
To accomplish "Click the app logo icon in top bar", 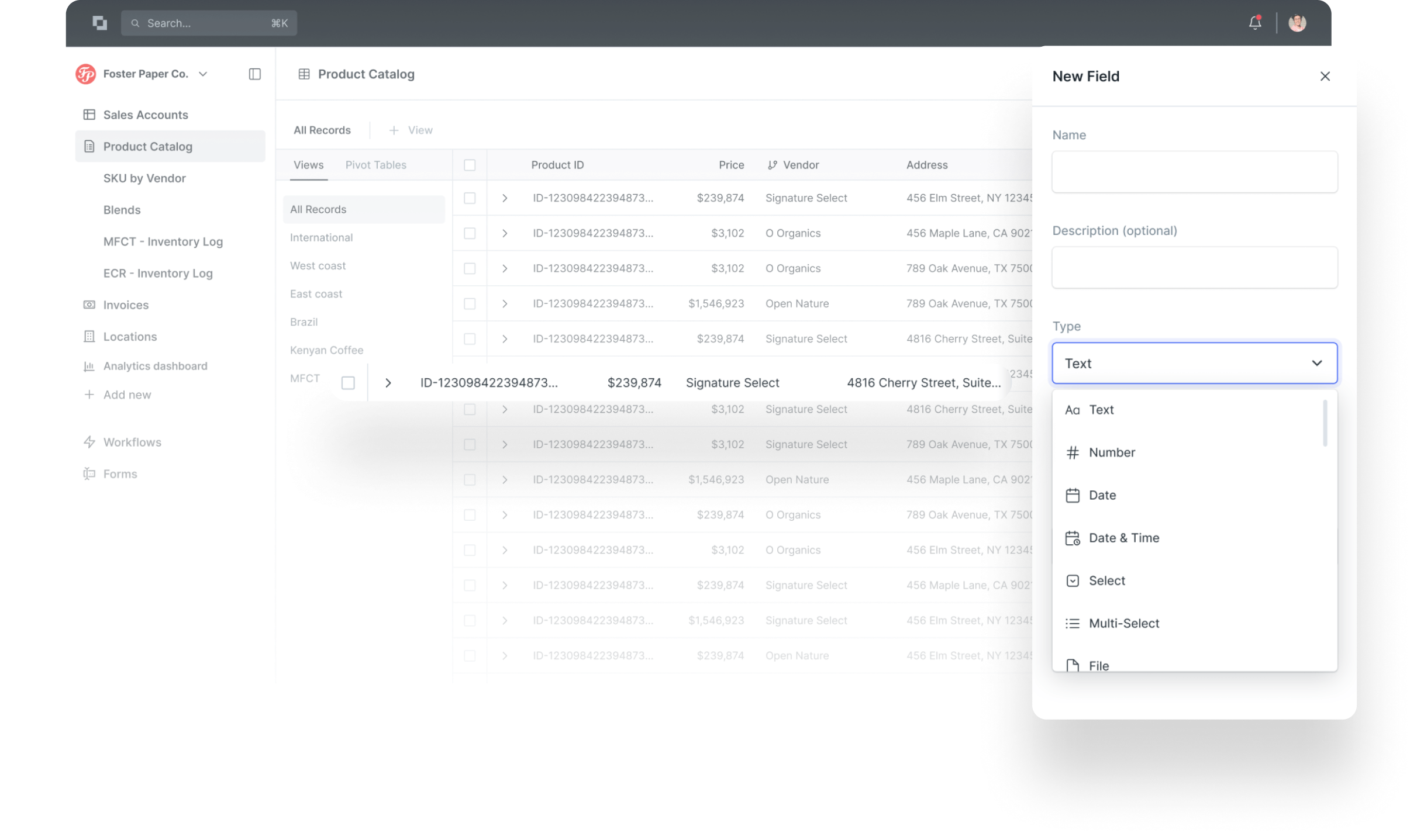I will coord(100,23).
